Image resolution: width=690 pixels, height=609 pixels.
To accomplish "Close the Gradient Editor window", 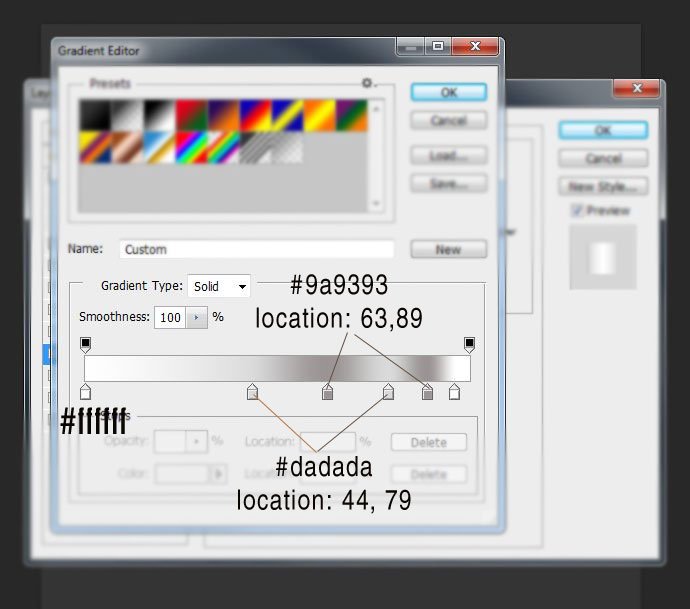I will coord(475,46).
